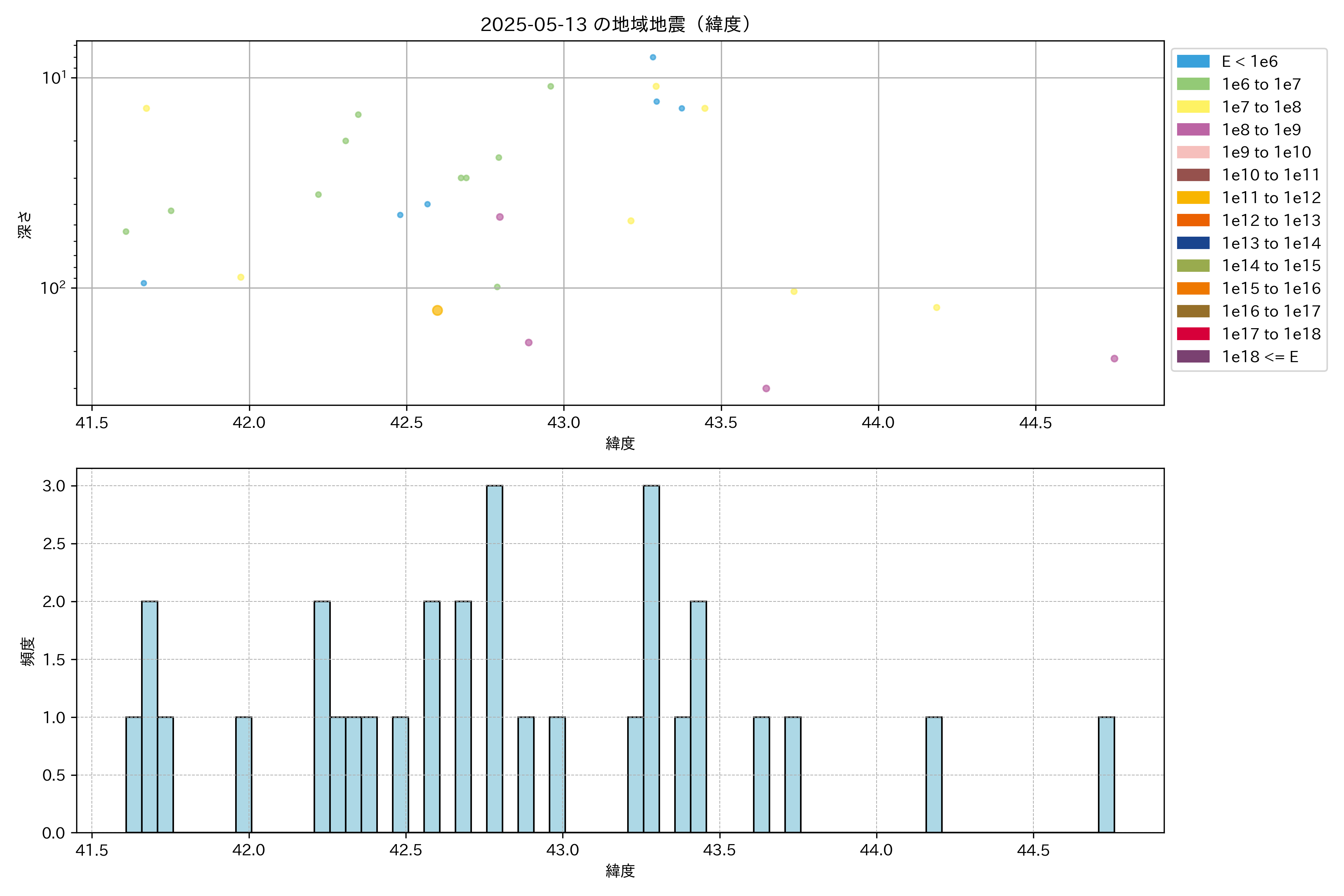Click the purple '1e8 to 1e9' legend swatch
This screenshot has height=896, width=1344.
(x=1193, y=130)
